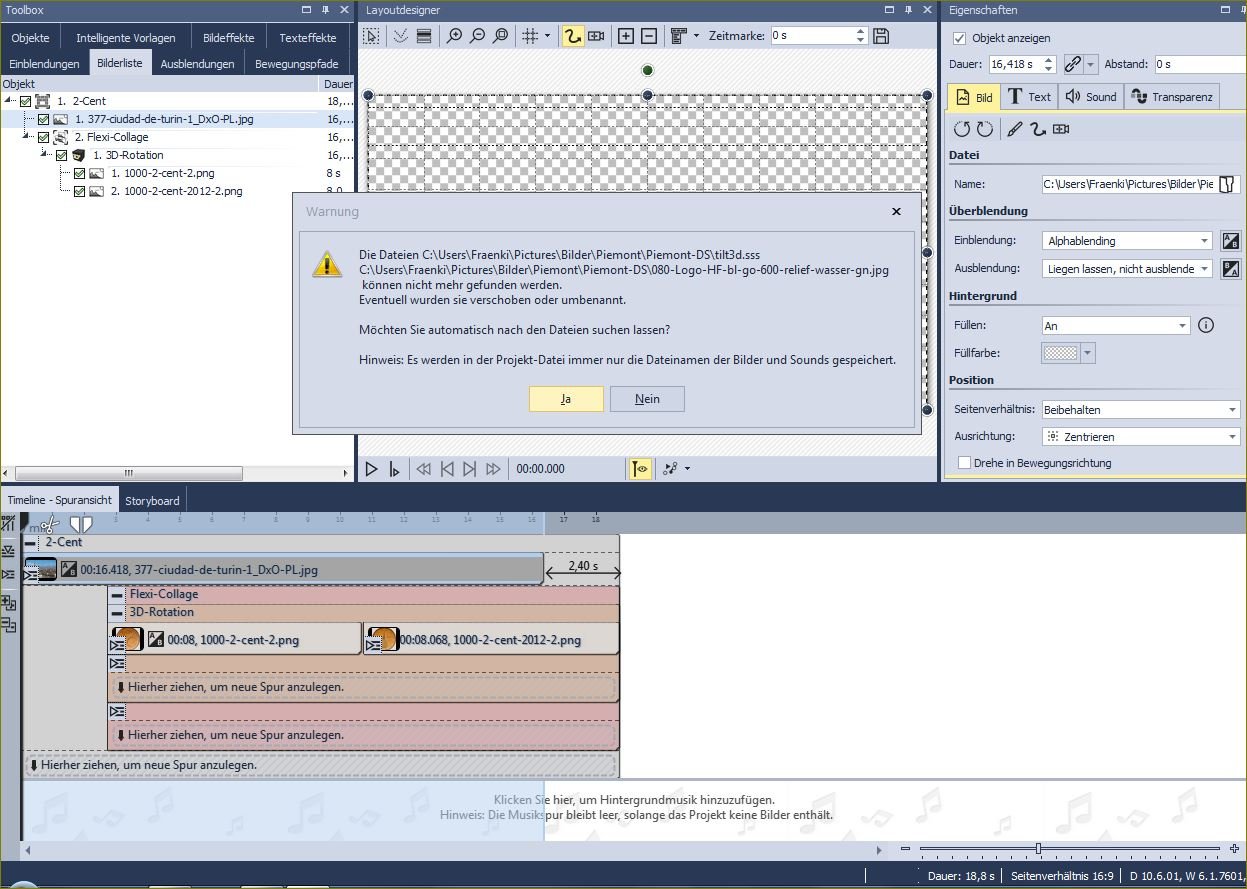Open the Seitenverhältnis dropdown set to Beibehalten
Image resolution: width=1247 pixels, height=889 pixels.
coord(1140,410)
